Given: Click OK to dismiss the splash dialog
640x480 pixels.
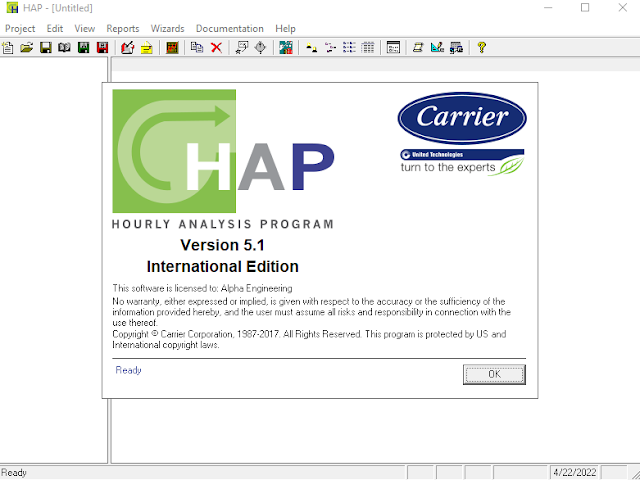Looking at the screenshot, I should (494, 374).
